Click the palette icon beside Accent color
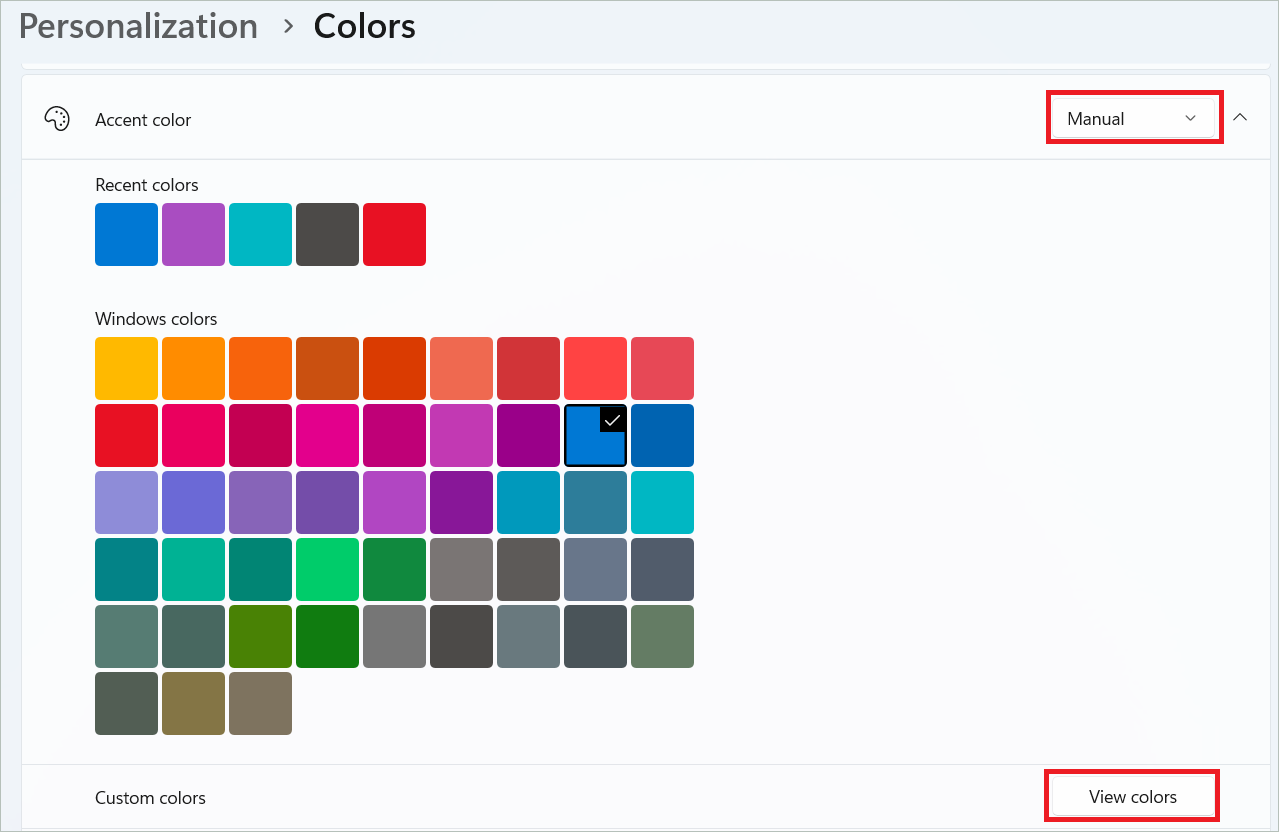The height and width of the screenshot is (832, 1279). click(57, 118)
